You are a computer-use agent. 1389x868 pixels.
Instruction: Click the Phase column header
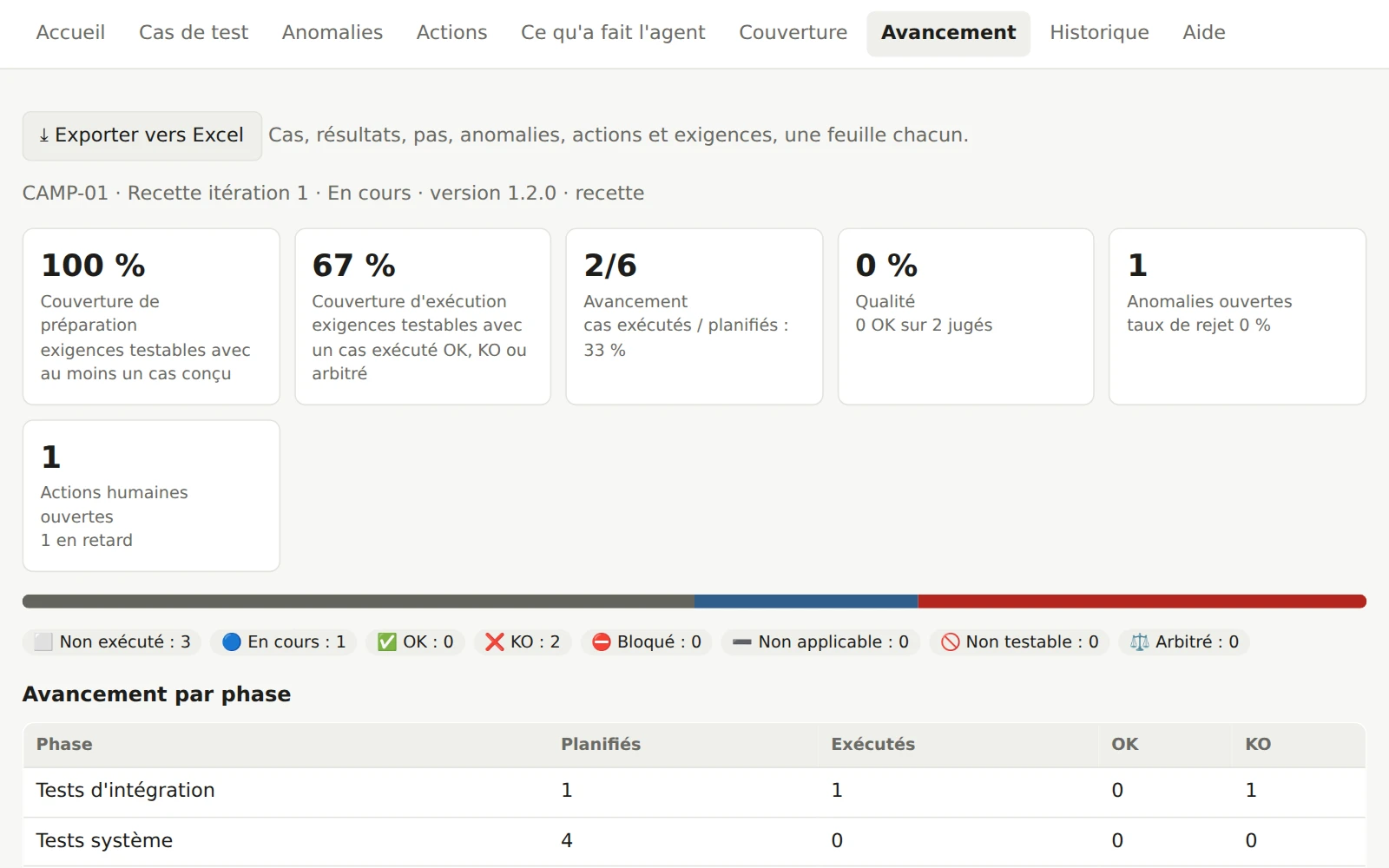point(64,745)
